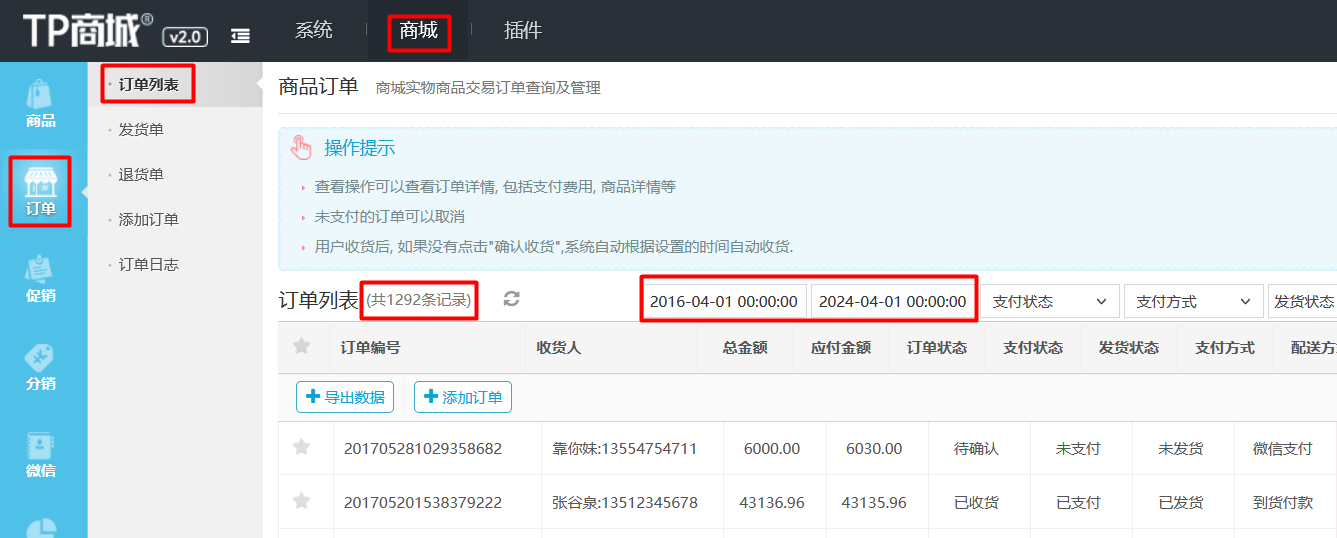Expand the 支付状态 filter dropdown

click(x=1049, y=301)
